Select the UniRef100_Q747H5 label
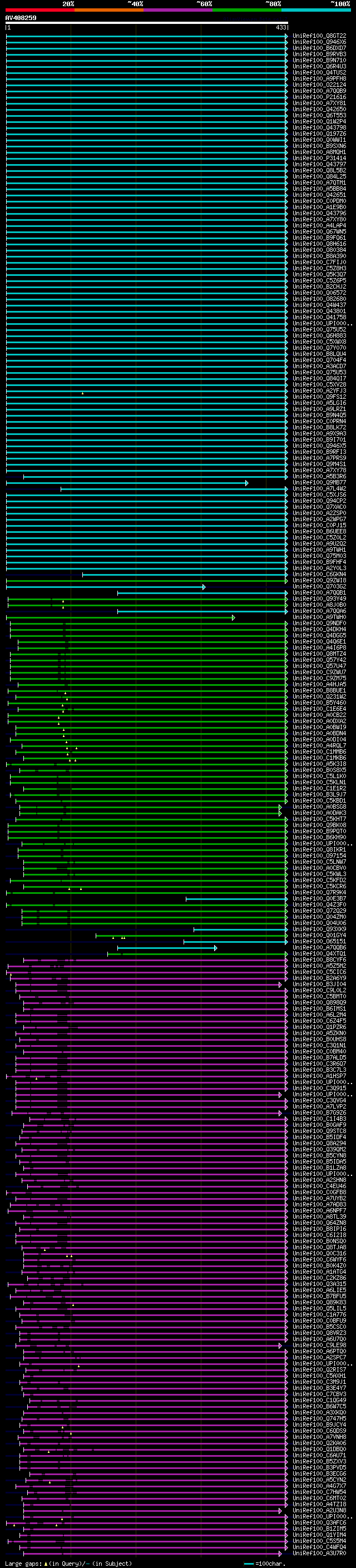The height and width of the screenshot is (1568, 356). 319,1419
